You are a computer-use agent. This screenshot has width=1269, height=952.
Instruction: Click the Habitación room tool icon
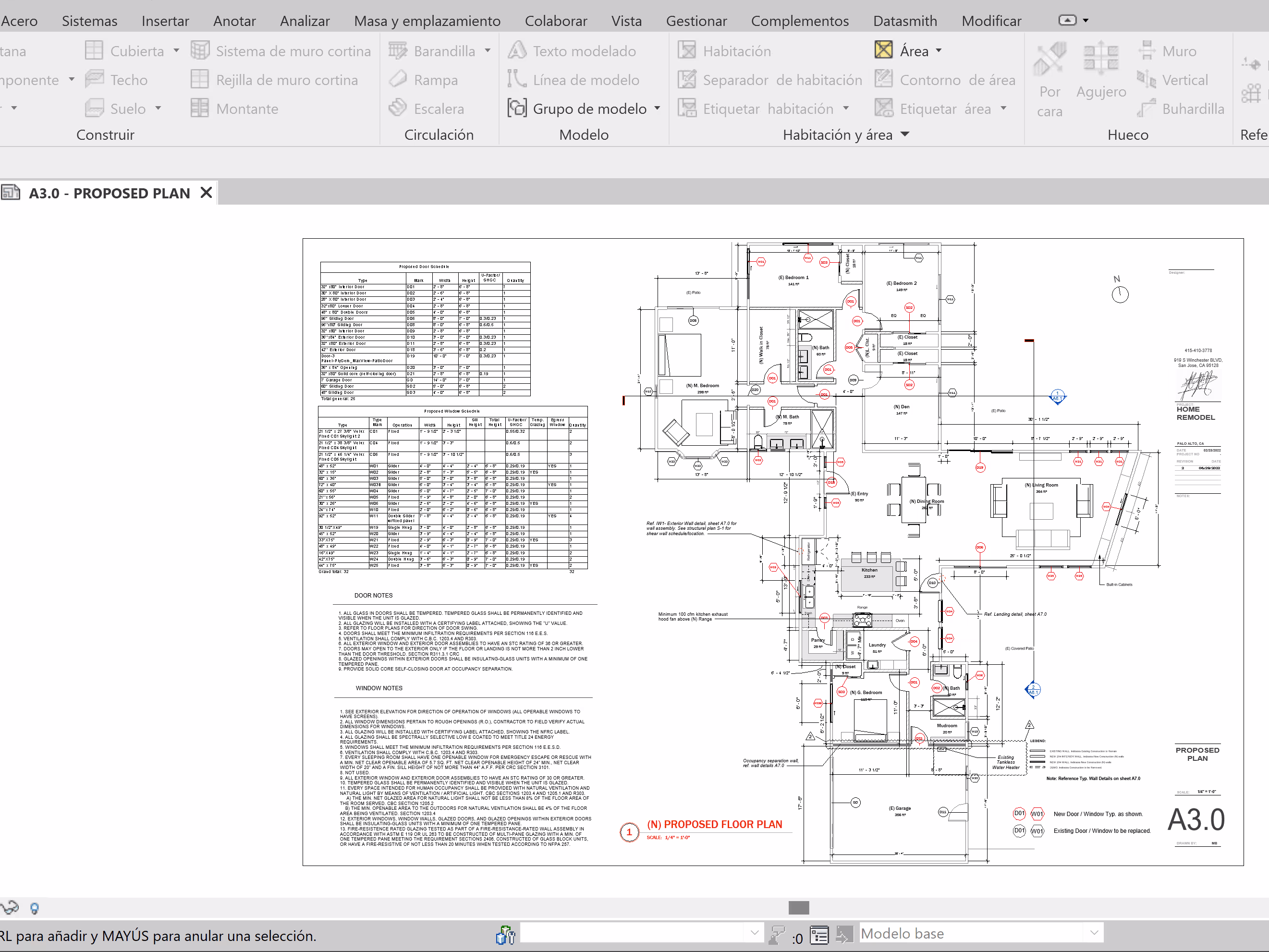(686, 50)
